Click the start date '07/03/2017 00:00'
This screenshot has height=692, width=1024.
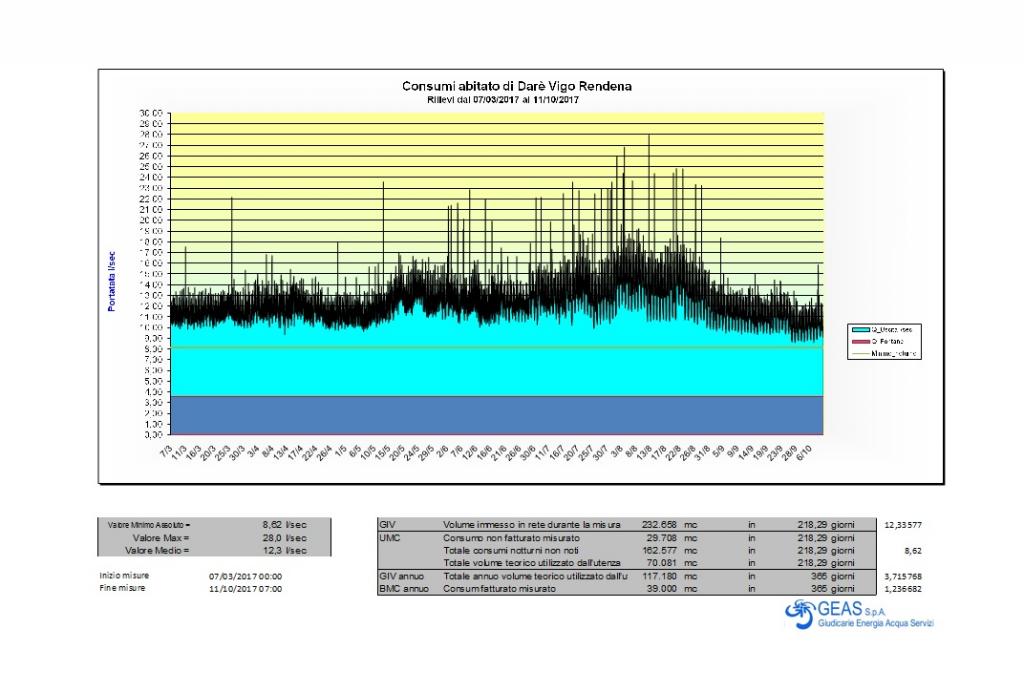click(x=246, y=576)
